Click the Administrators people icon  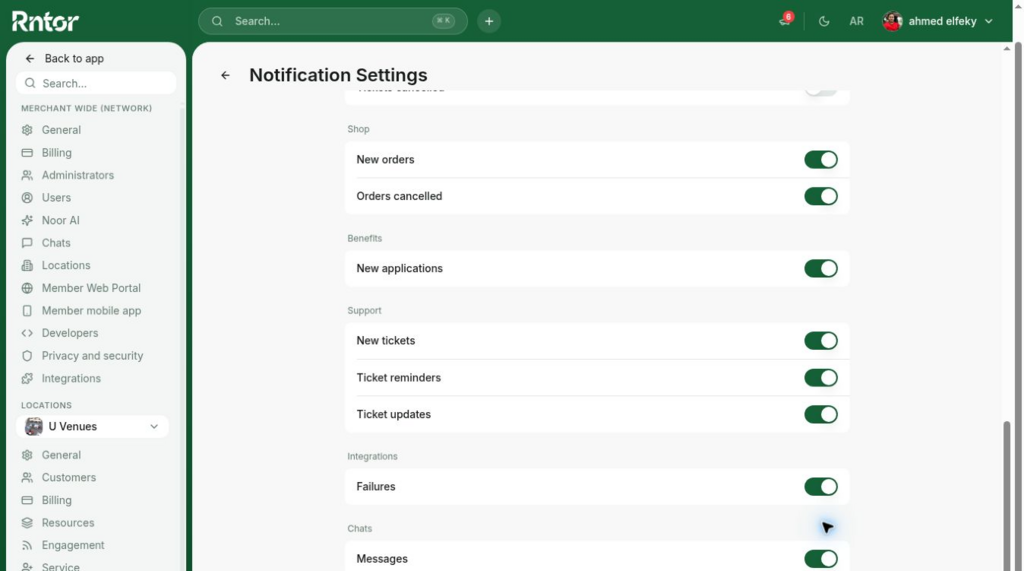(27, 175)
